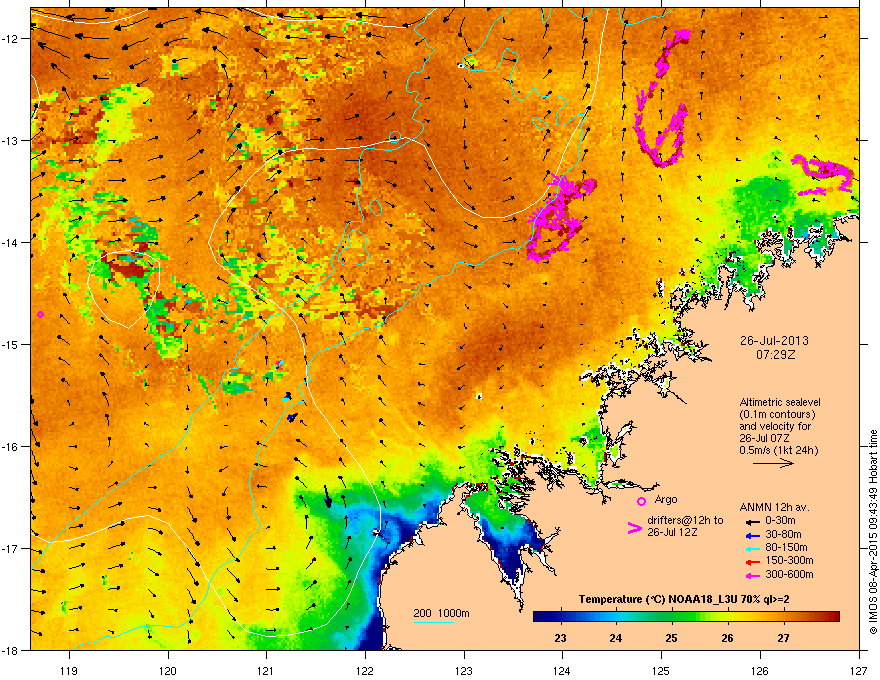This screenshot has height=680, width=880.
Task: Click the latitude axis label -12
Action: pyautogui.click(x=11, y=39)
